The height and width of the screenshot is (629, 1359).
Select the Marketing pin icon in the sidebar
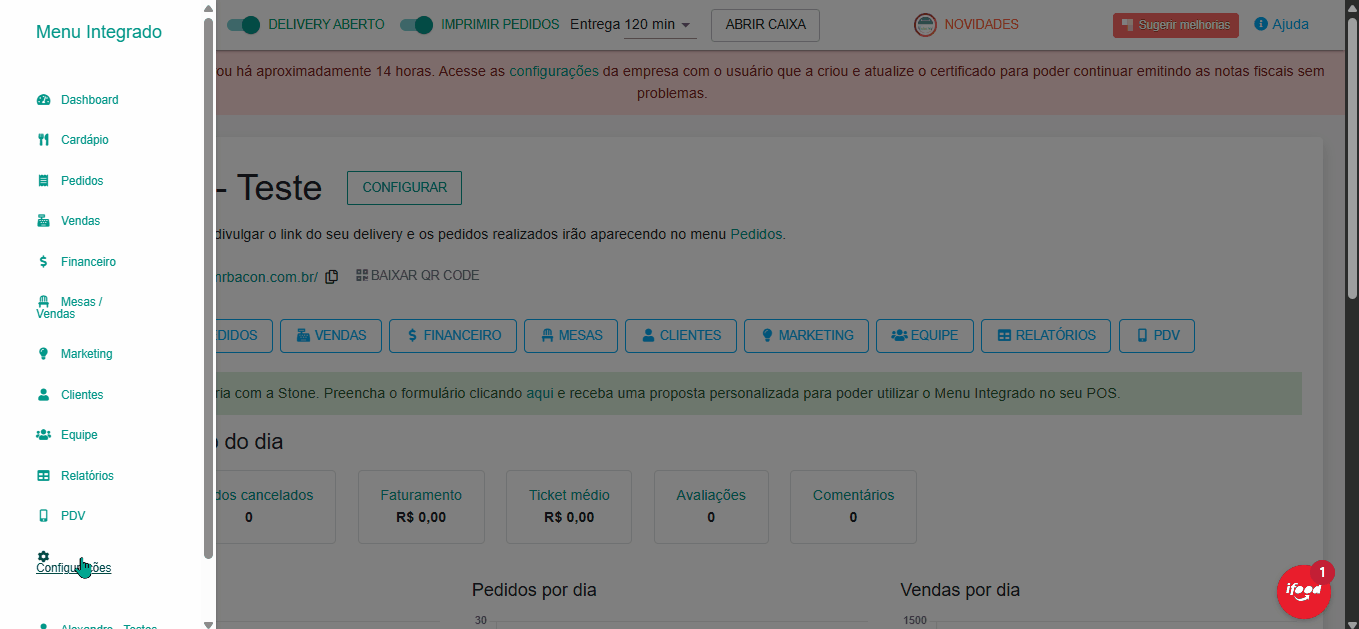pos(43,353)
